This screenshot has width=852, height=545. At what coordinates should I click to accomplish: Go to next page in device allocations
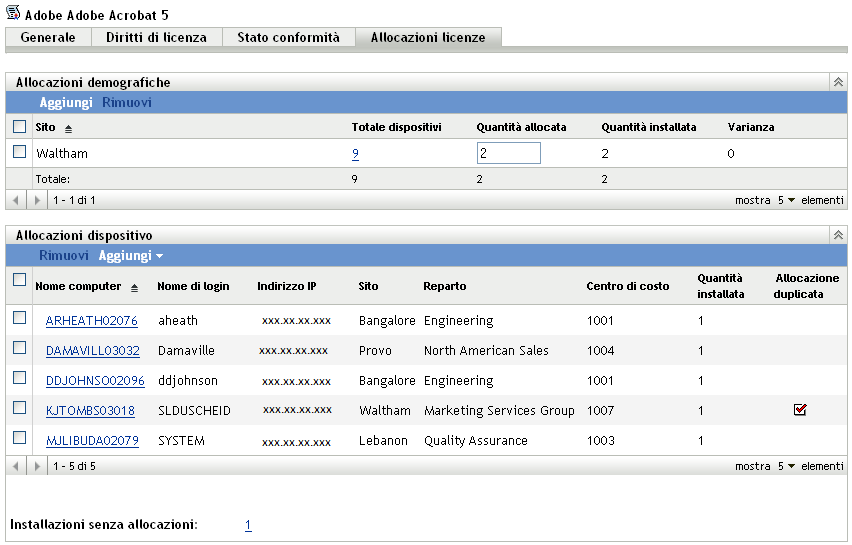[x=37, y=466]
